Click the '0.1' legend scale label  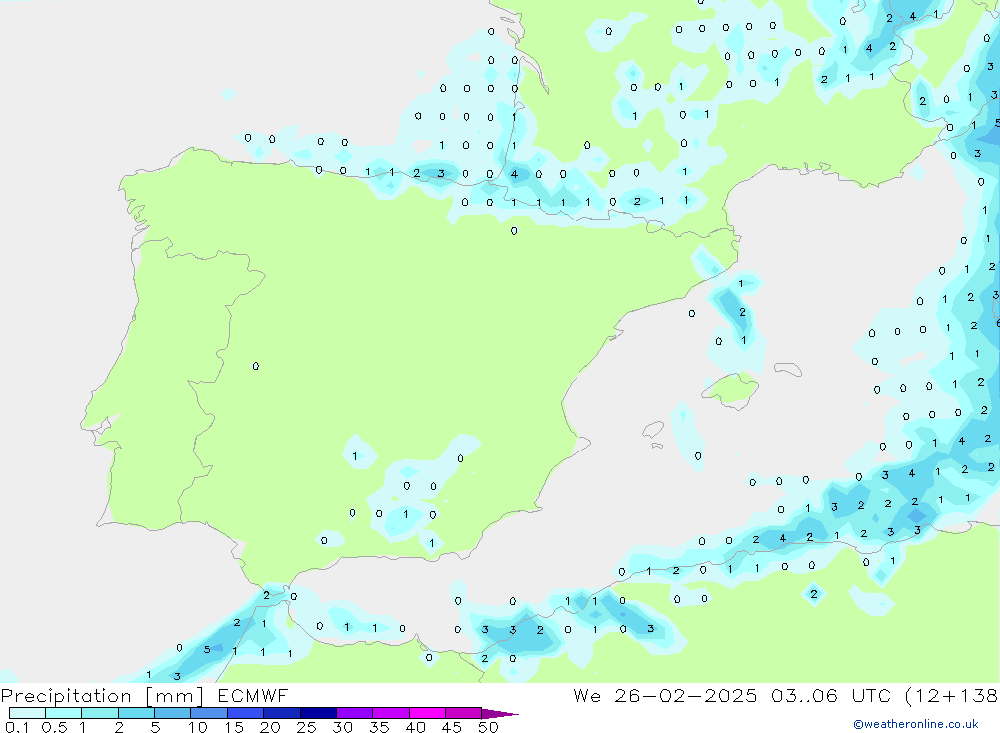point(17,727)
